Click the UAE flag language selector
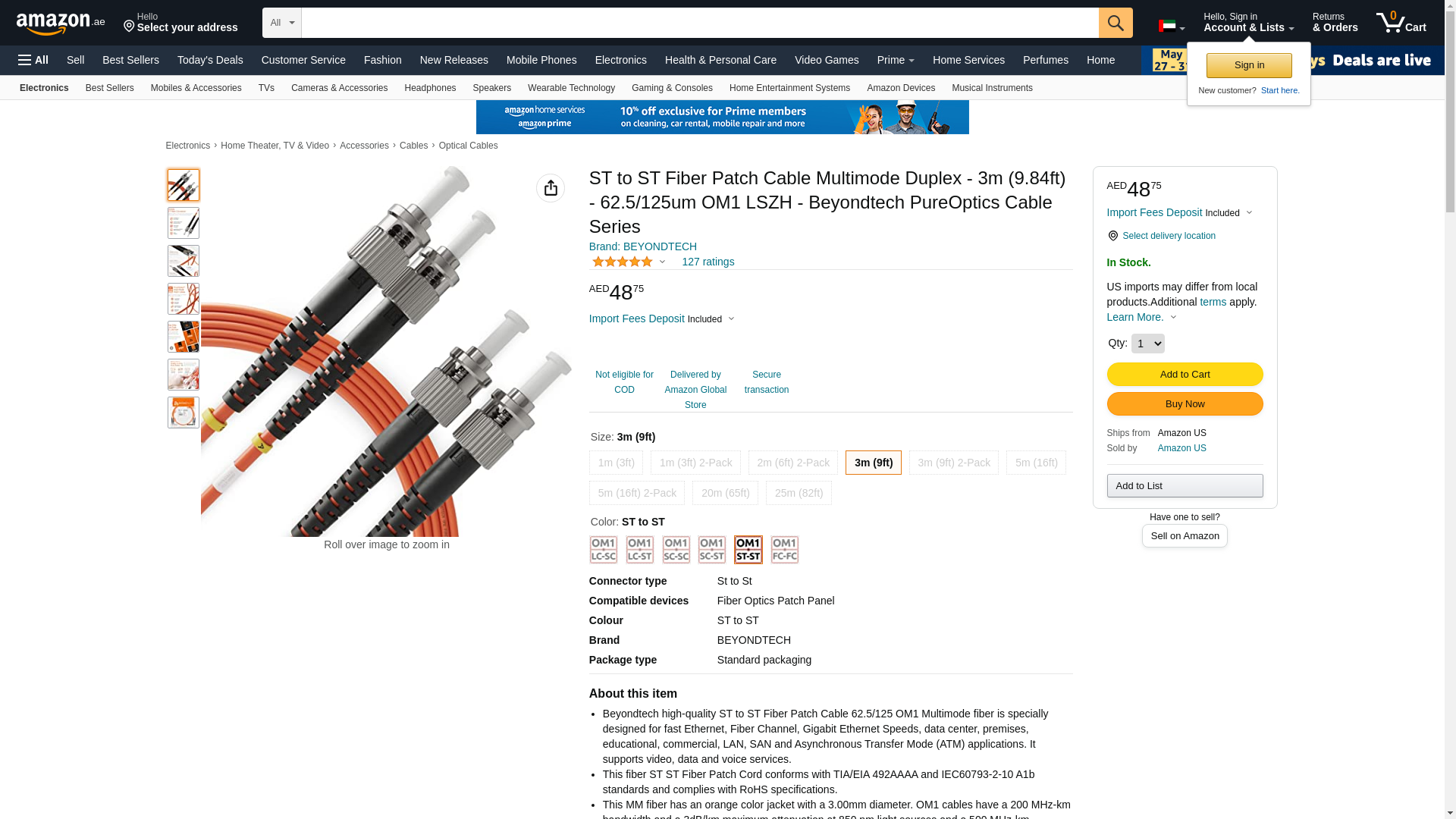 [x=1172, y=27]
